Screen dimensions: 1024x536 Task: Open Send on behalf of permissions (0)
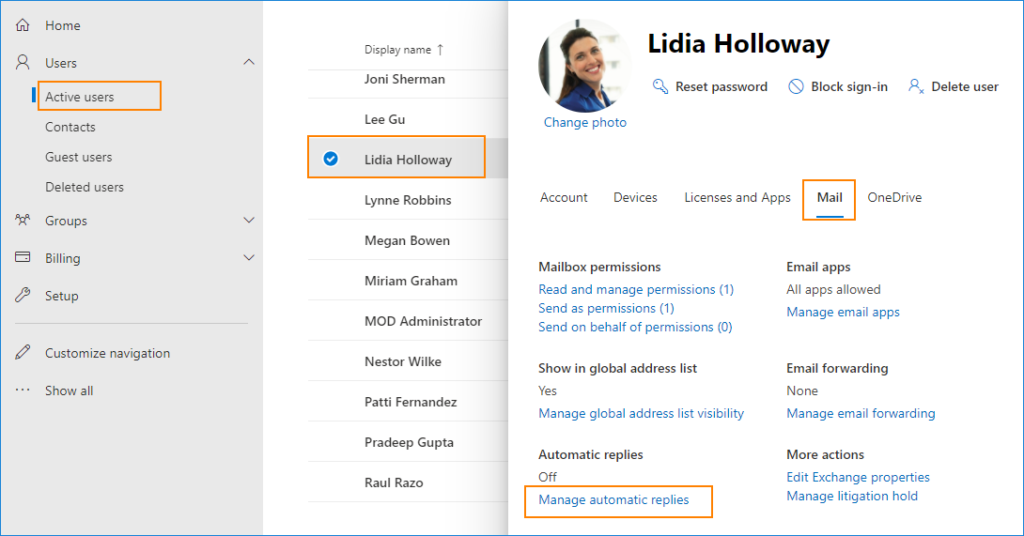click(x=635, y=327)
